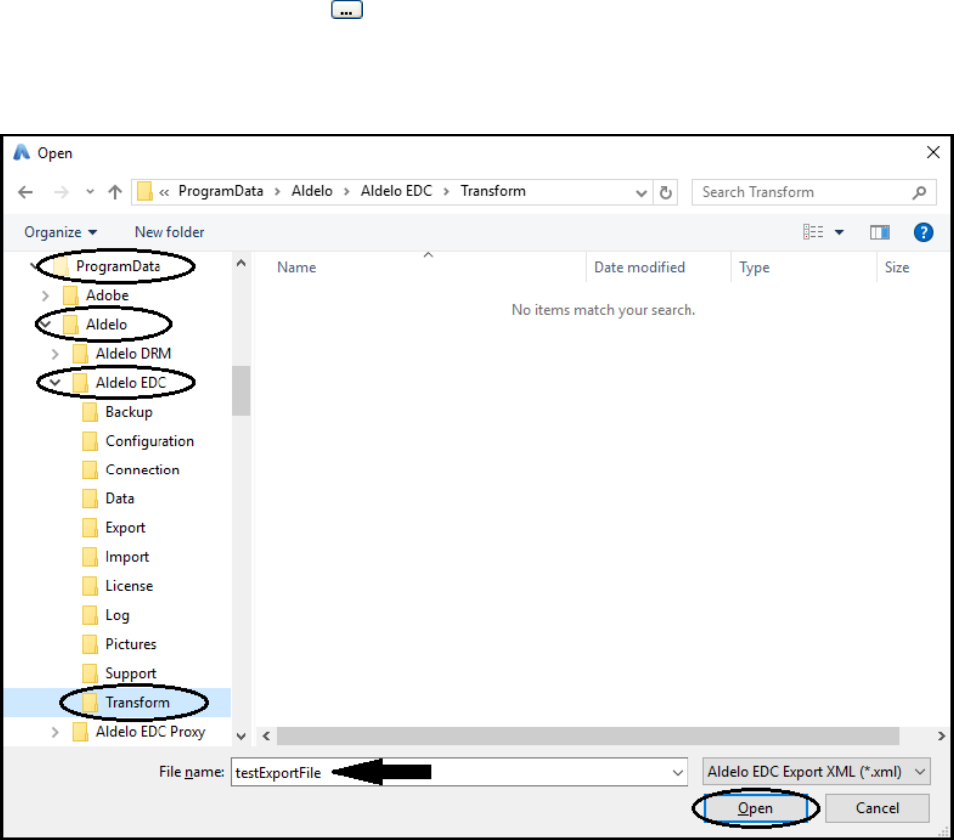Click tree scrollbar up arrow

click(x=241, y=263)
